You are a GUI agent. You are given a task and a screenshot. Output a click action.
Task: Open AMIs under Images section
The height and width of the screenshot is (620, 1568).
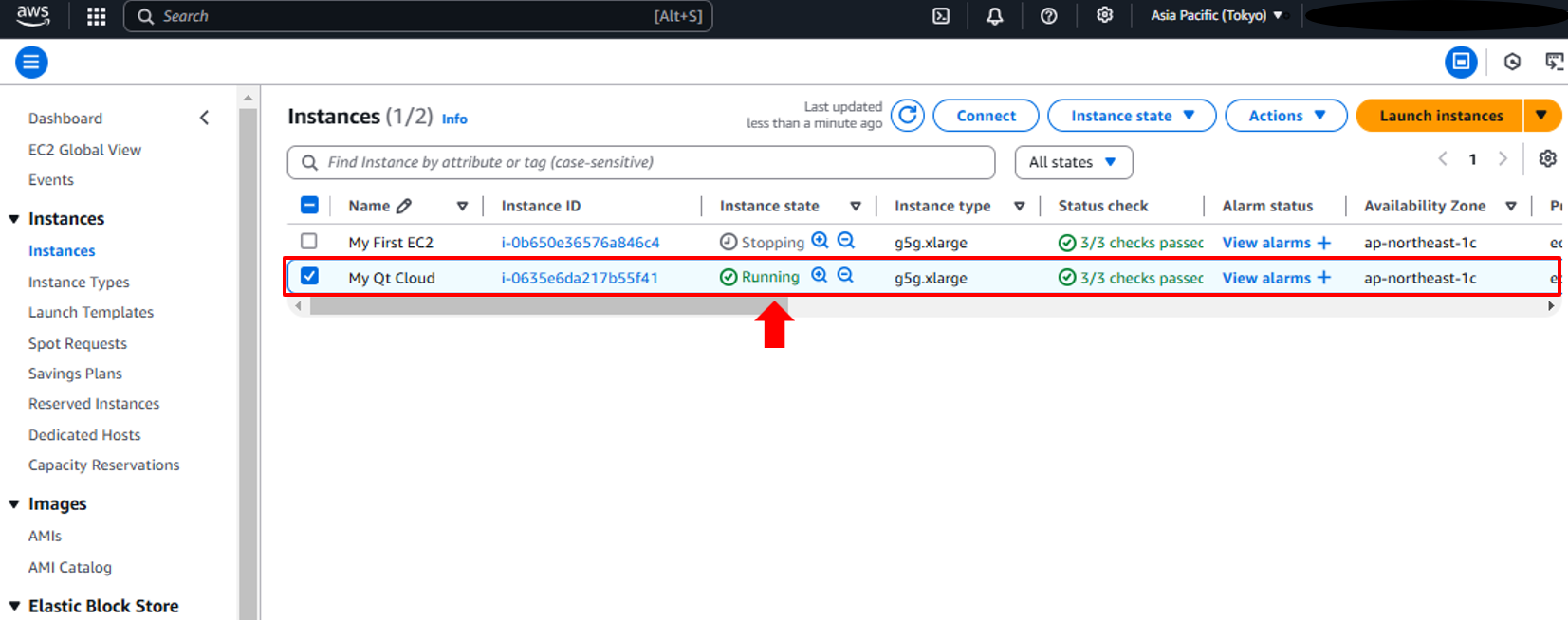point(45,536)
